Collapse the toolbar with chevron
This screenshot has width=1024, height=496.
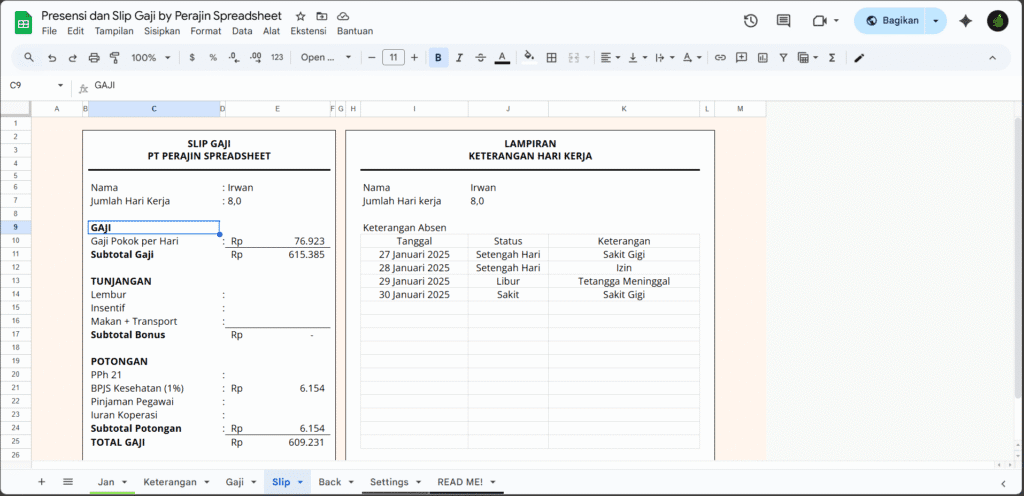993,57
